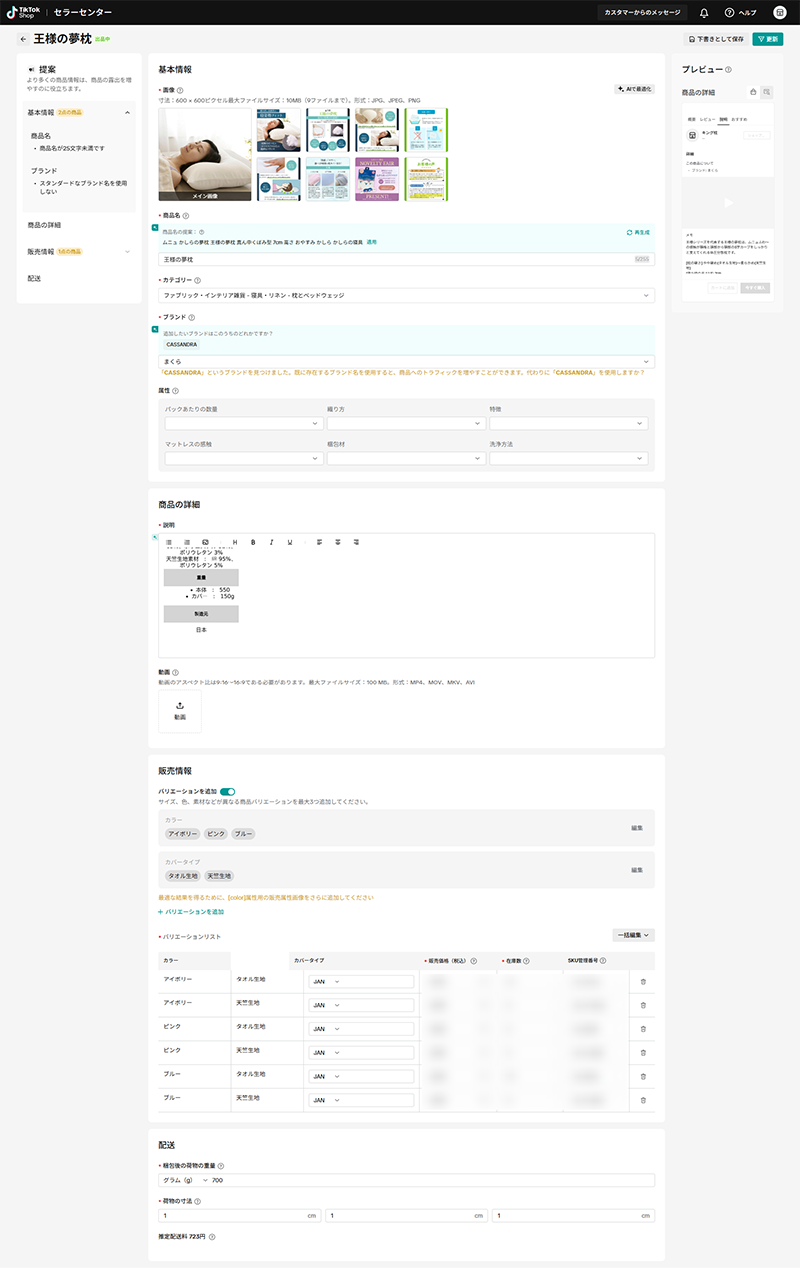Open カスタマーからのメッセージ
Viewport: 800px width, 1269px height.
(x=643, y=12)
